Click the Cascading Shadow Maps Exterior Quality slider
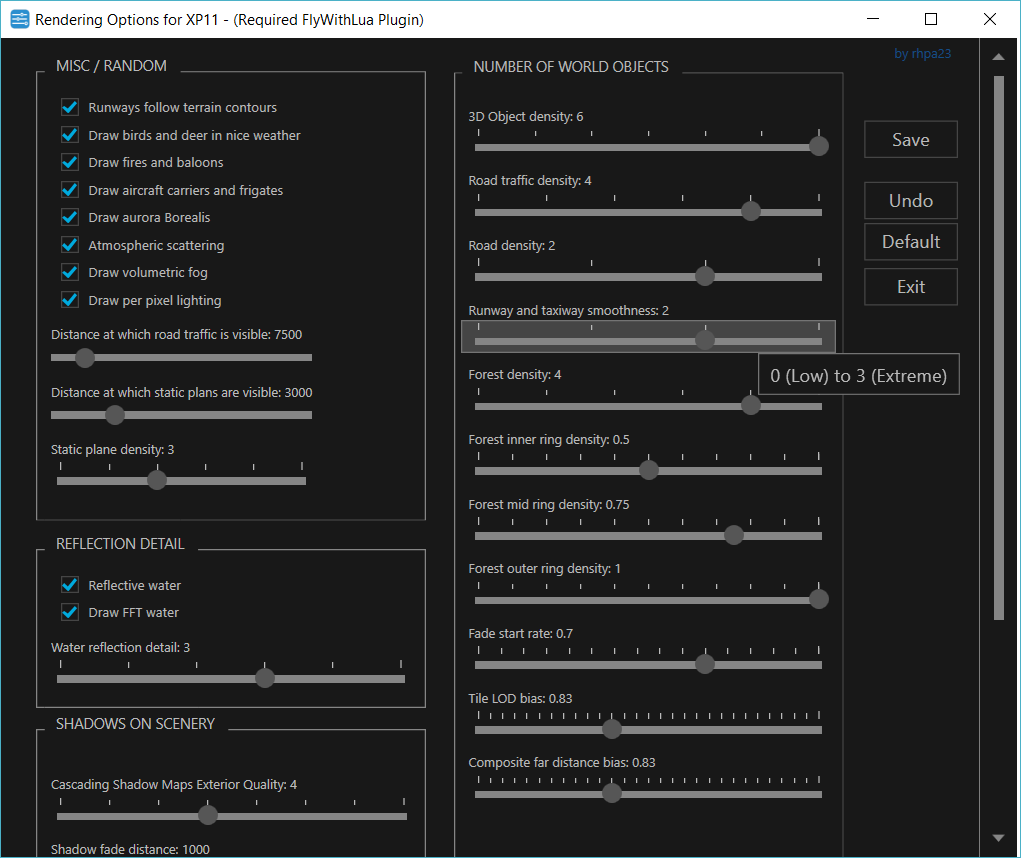Viewport: 1021px width, 858px height. click(x=231, y=810)
